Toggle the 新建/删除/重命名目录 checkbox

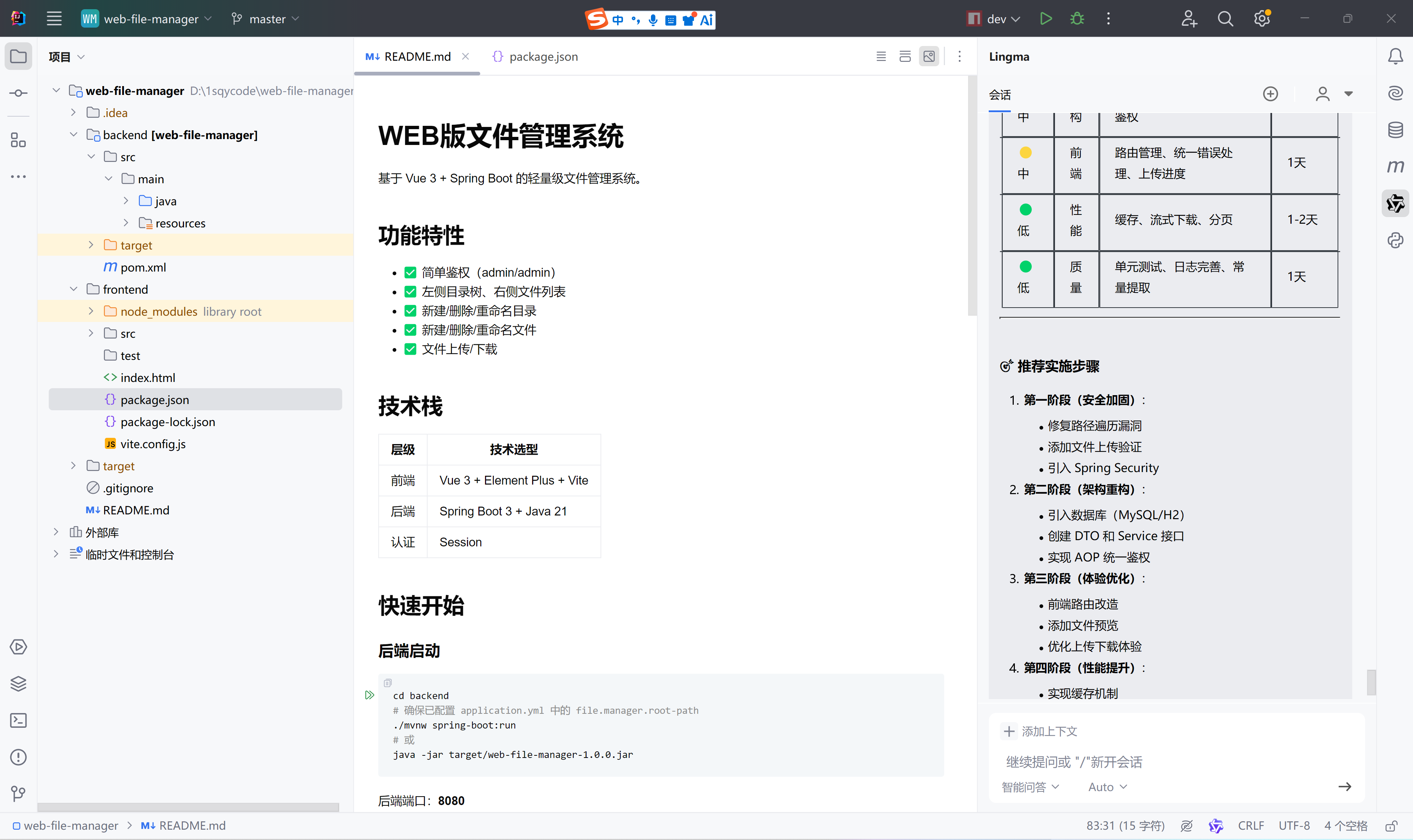tap(410, 311)
